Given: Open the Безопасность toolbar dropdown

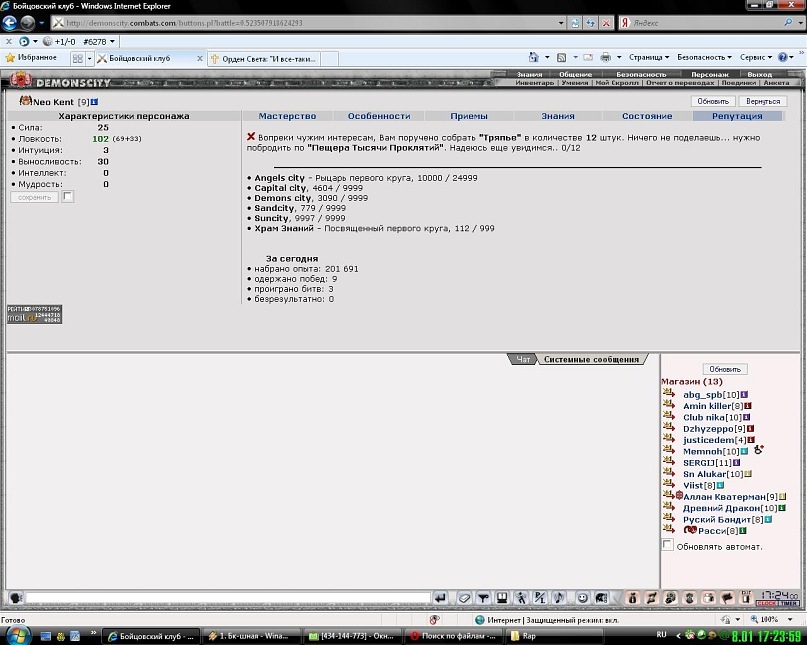Looking at the screenshot, I should tap(704, 57).
